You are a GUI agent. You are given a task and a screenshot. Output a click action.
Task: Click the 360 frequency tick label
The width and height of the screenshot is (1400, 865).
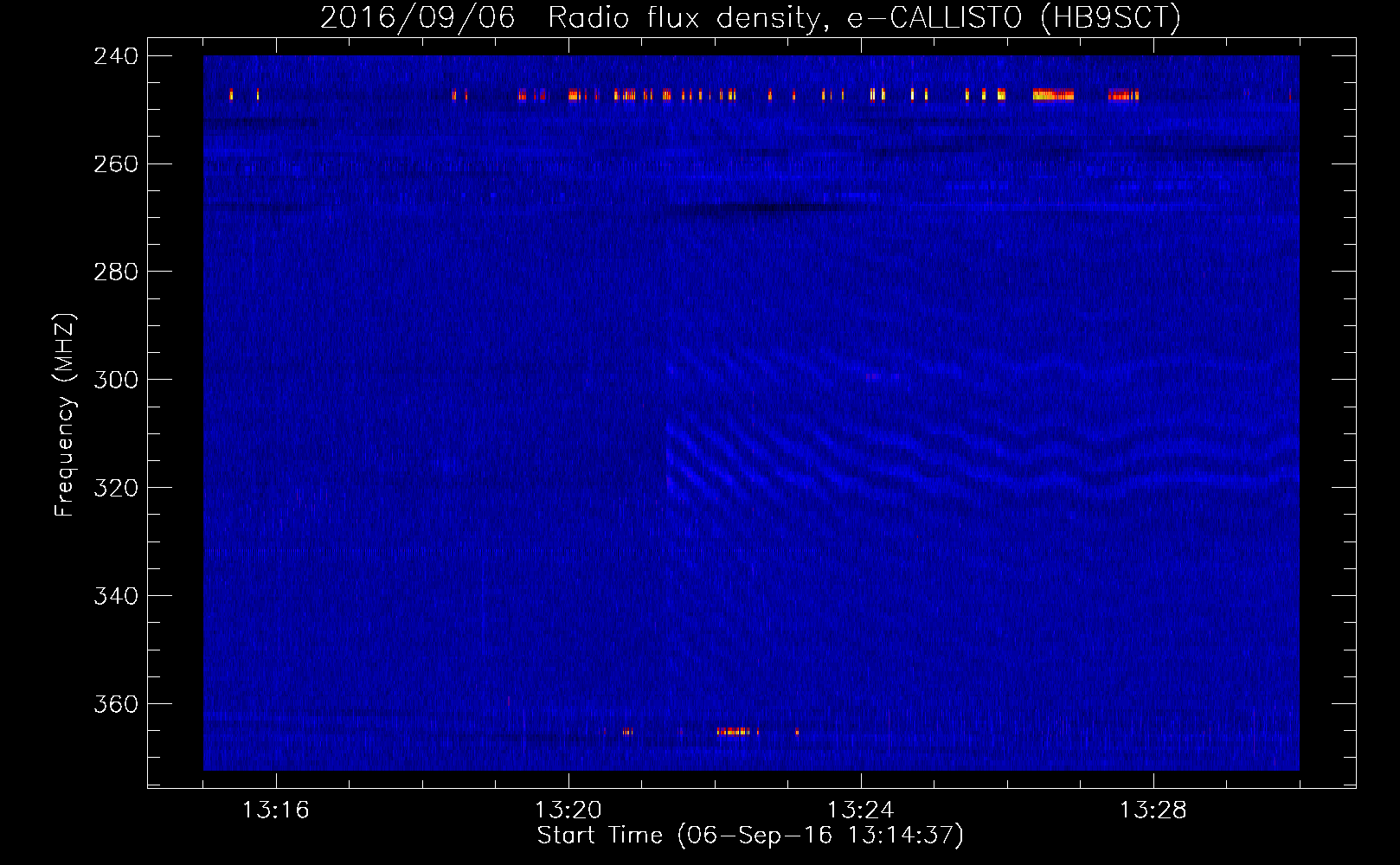point(116,705)
